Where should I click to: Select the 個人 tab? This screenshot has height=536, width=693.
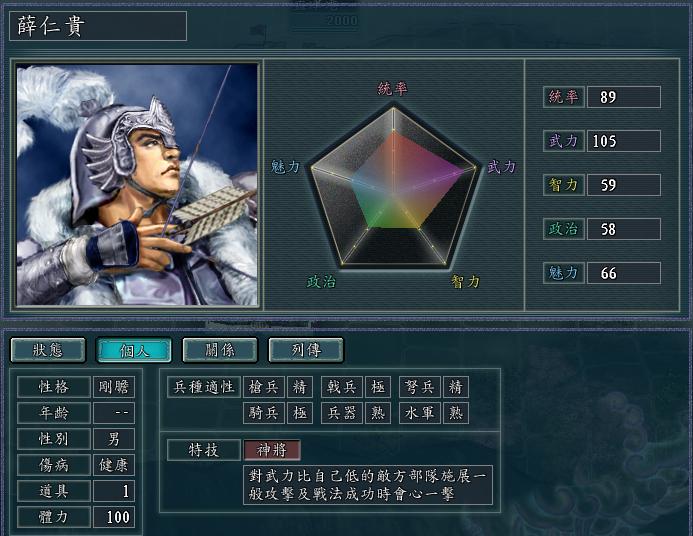pyautogui.click(x=134, y=350)
